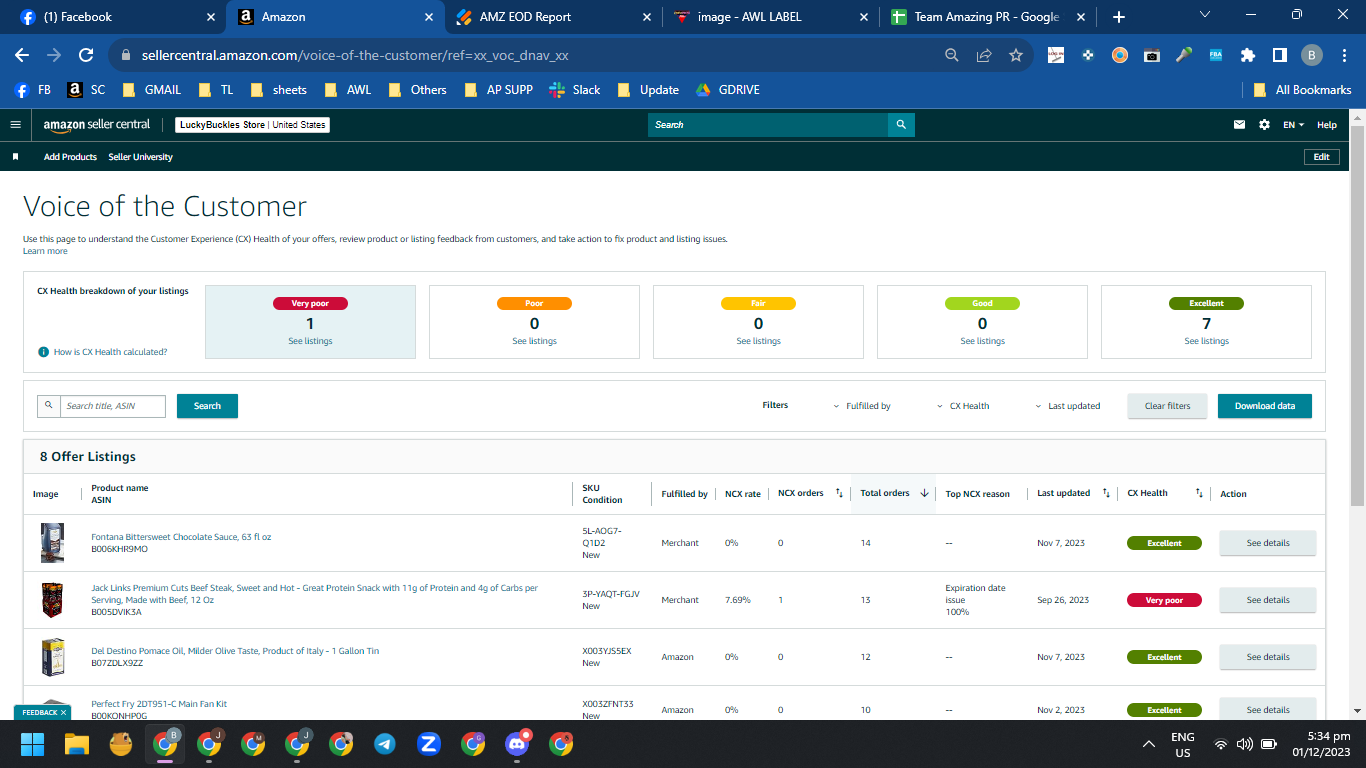Viewport: 1366px width, 768px height.
Task: Click the zoom magnifier icon in address bar
Action: point(953,55)
